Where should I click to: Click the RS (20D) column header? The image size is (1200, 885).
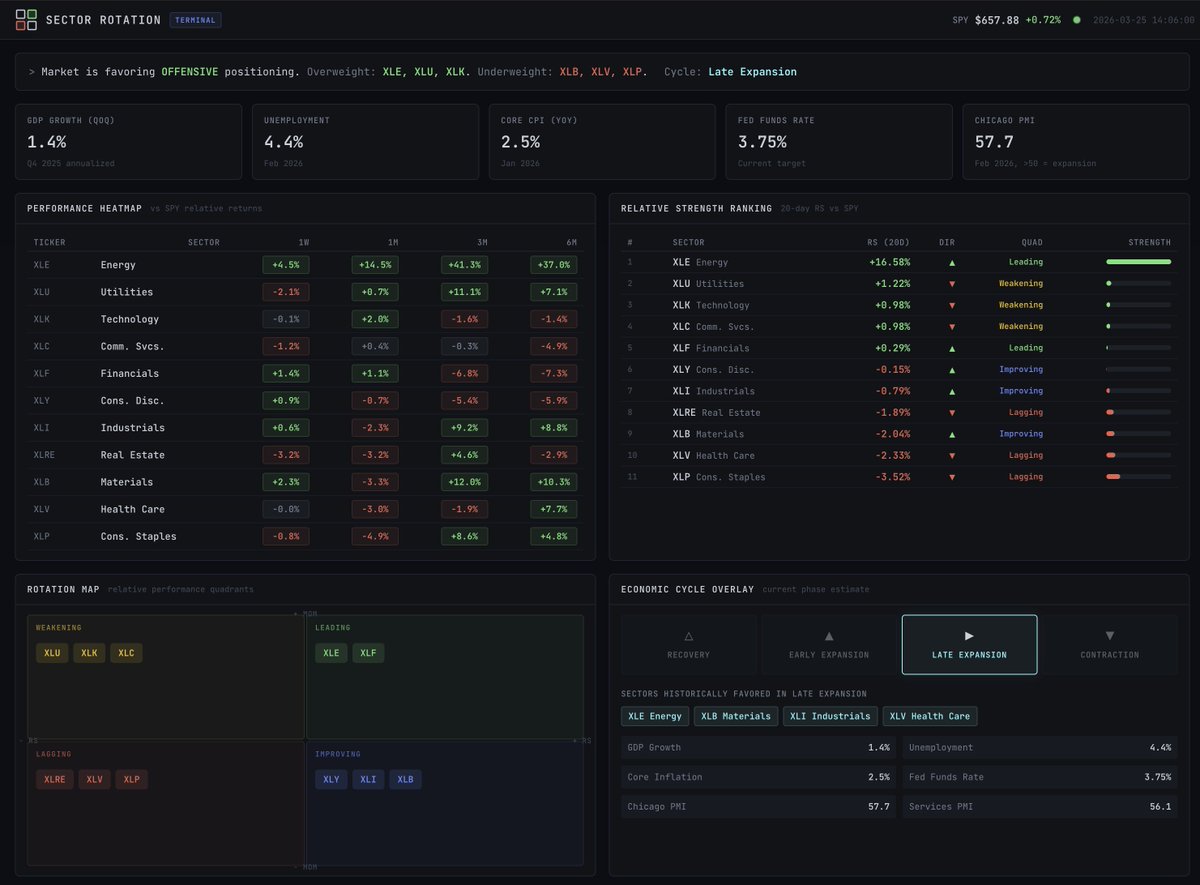888,242
